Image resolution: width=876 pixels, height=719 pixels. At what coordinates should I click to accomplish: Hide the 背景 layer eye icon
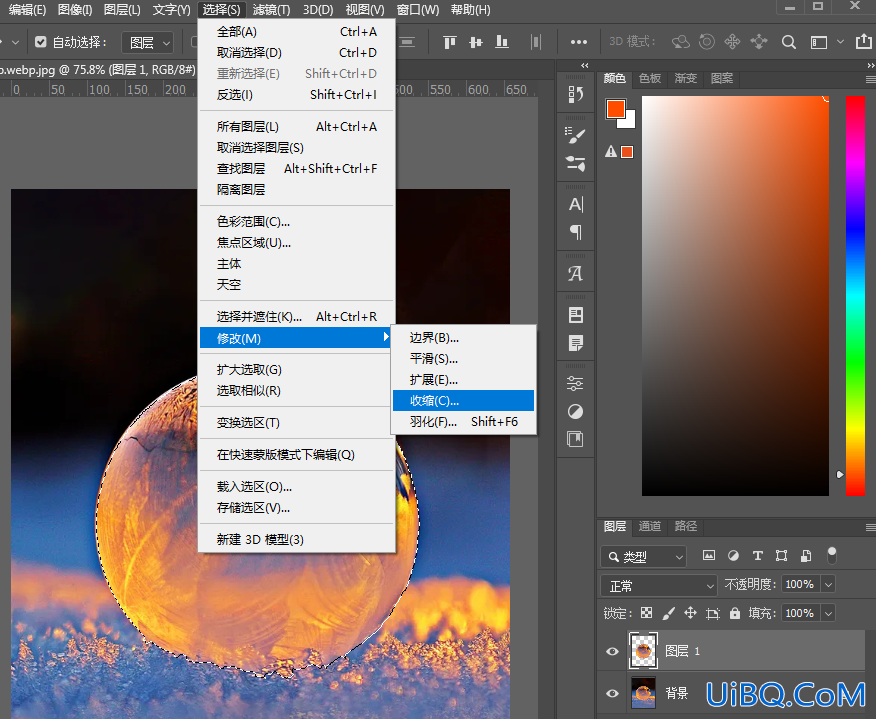612,693
